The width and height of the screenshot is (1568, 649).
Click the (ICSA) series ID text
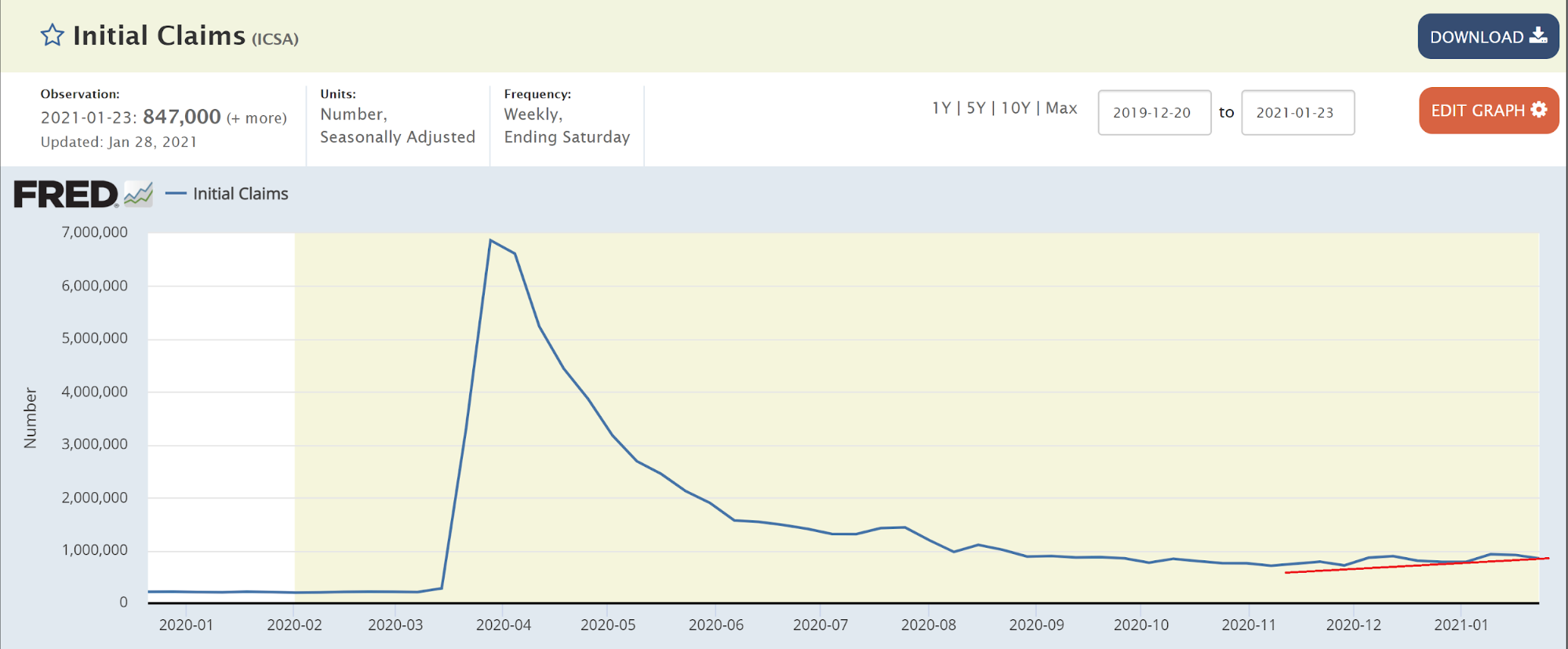pyautogui.click(x=275, y=39)
